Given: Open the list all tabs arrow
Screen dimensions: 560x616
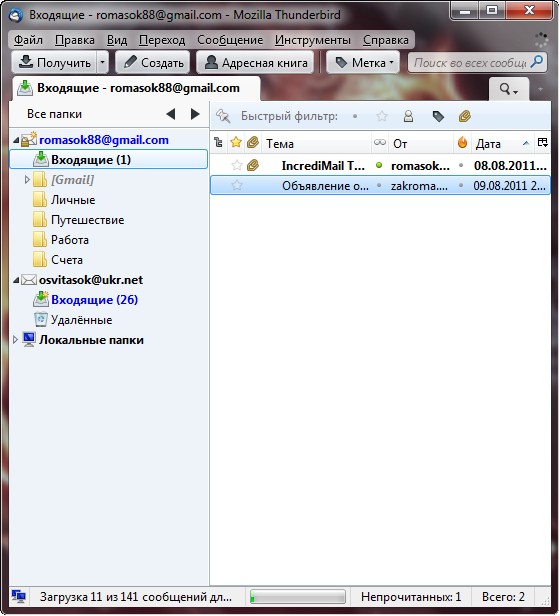Looking at the screenshot, I should [x=541, y=90].
